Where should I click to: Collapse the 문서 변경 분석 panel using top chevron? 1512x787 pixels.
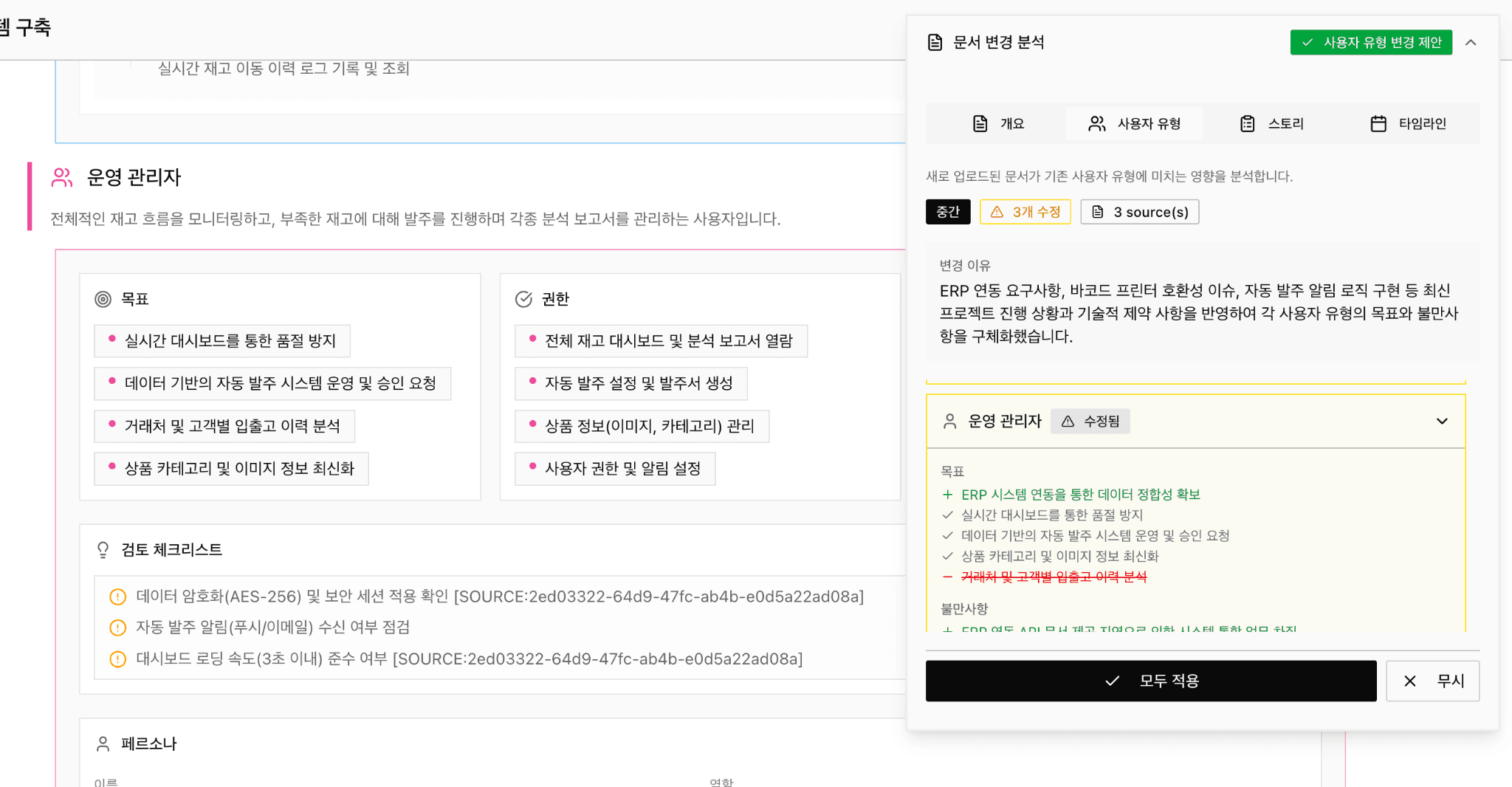(1471, 42)
